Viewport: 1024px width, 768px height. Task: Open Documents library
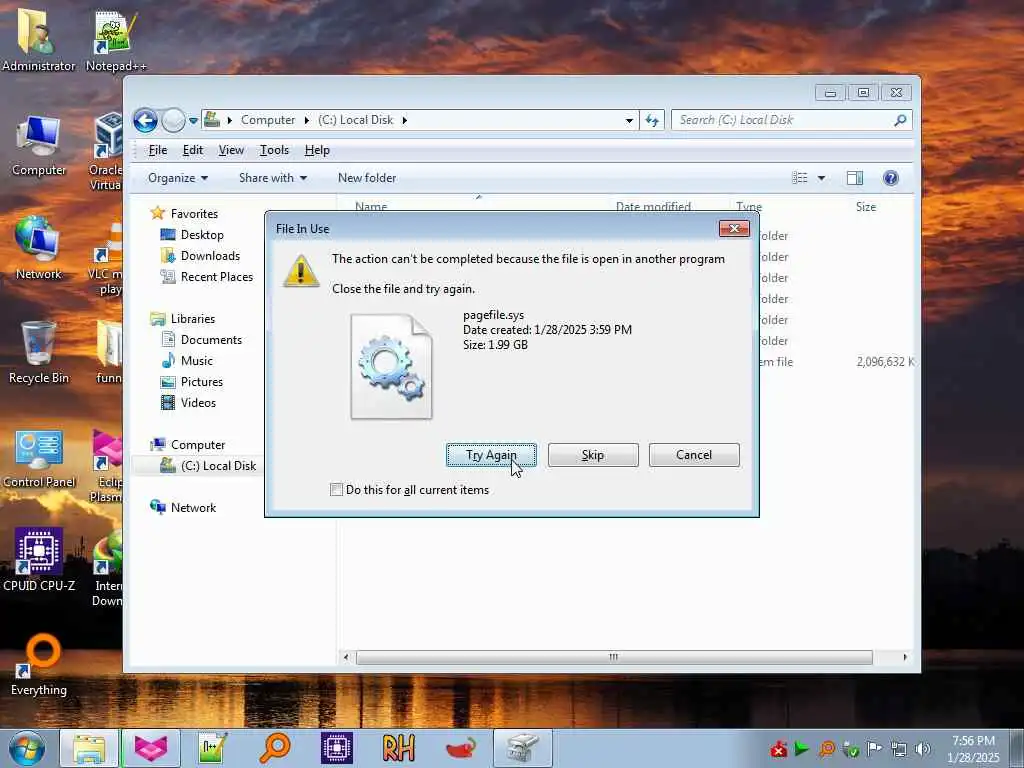point(211,340)
